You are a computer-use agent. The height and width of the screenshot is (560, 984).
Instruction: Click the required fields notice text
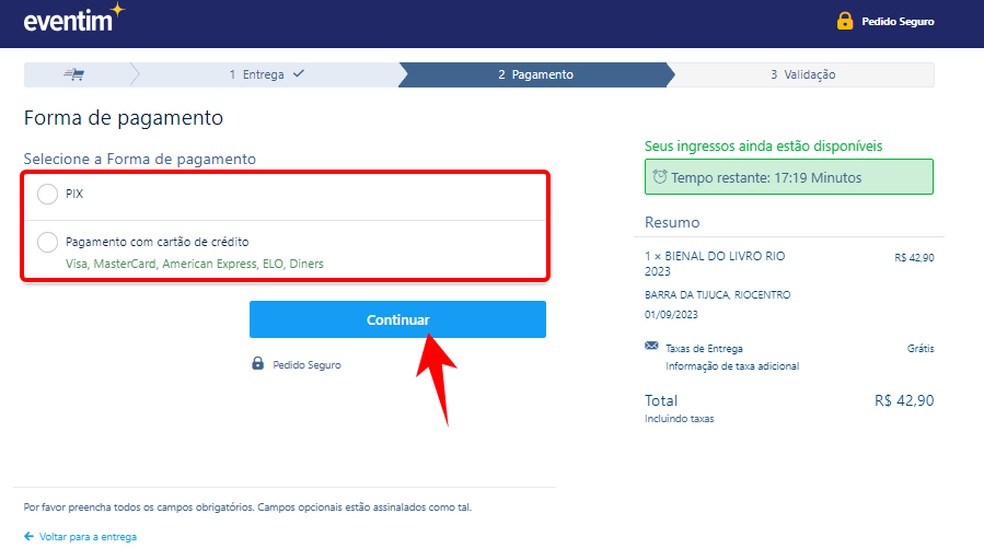pyautogui.click(x=248, y=507)
